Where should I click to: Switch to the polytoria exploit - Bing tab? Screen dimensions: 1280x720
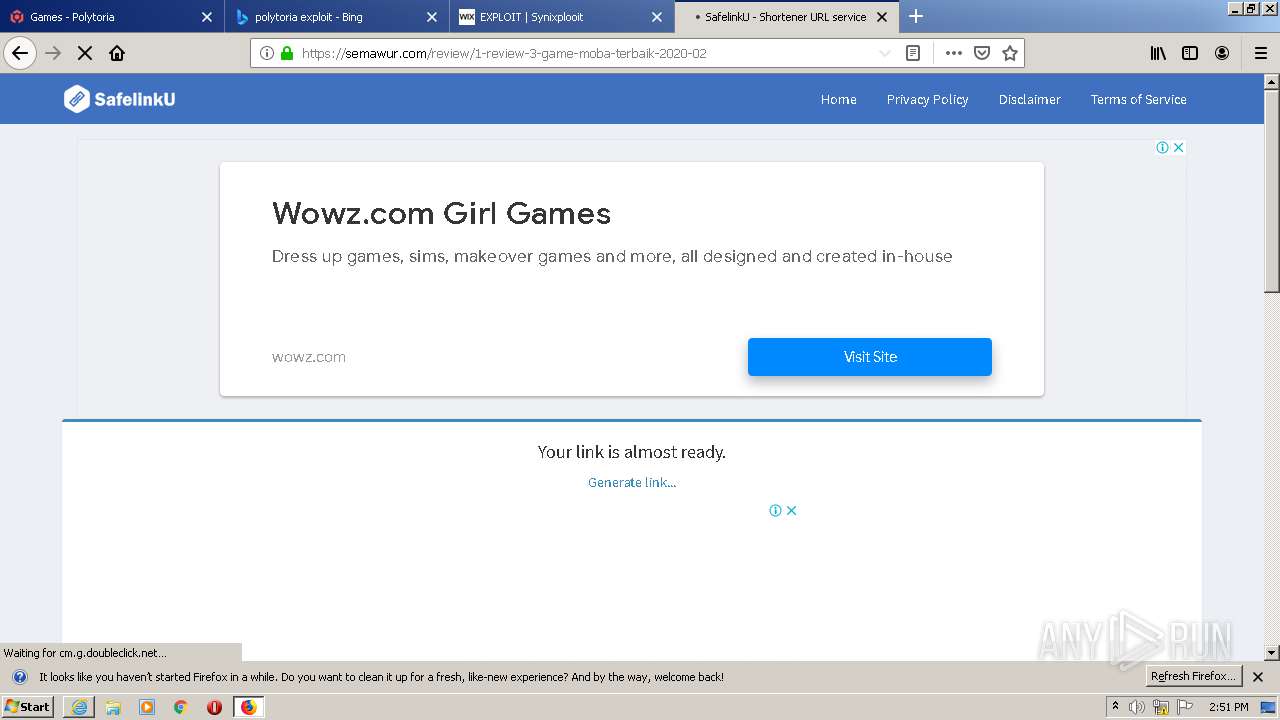coord(335,16)
